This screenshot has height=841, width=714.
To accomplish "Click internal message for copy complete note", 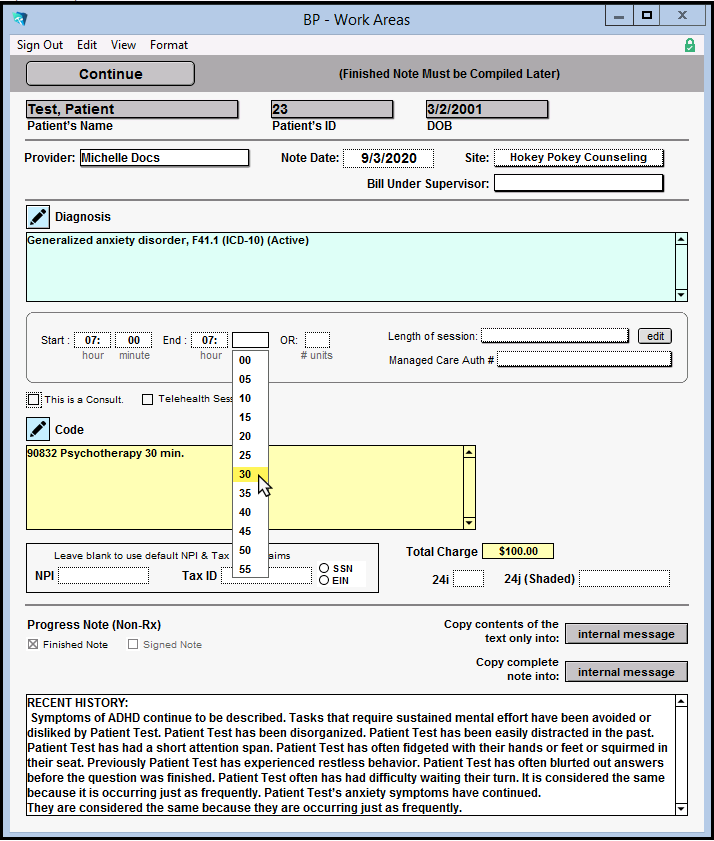I will coord(626,672).
